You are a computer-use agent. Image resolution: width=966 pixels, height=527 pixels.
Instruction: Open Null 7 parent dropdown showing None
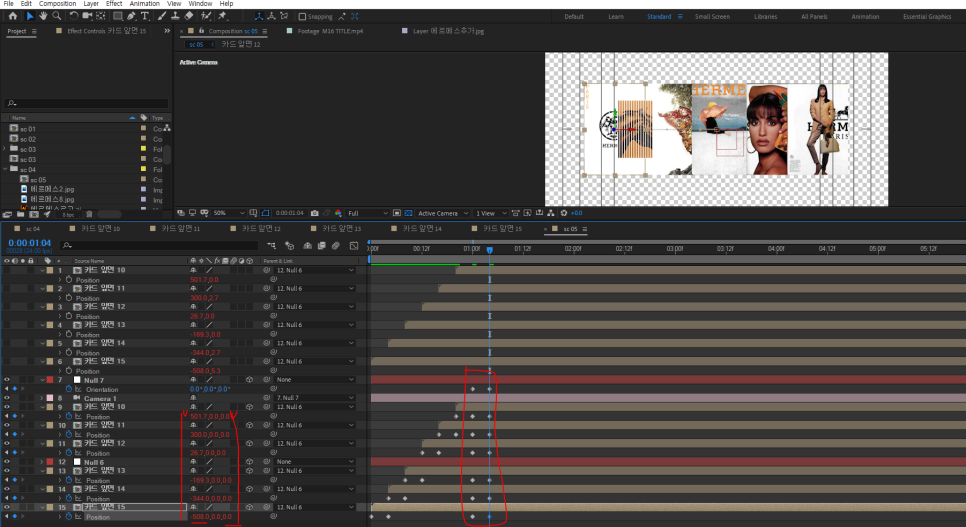[315, 380]
